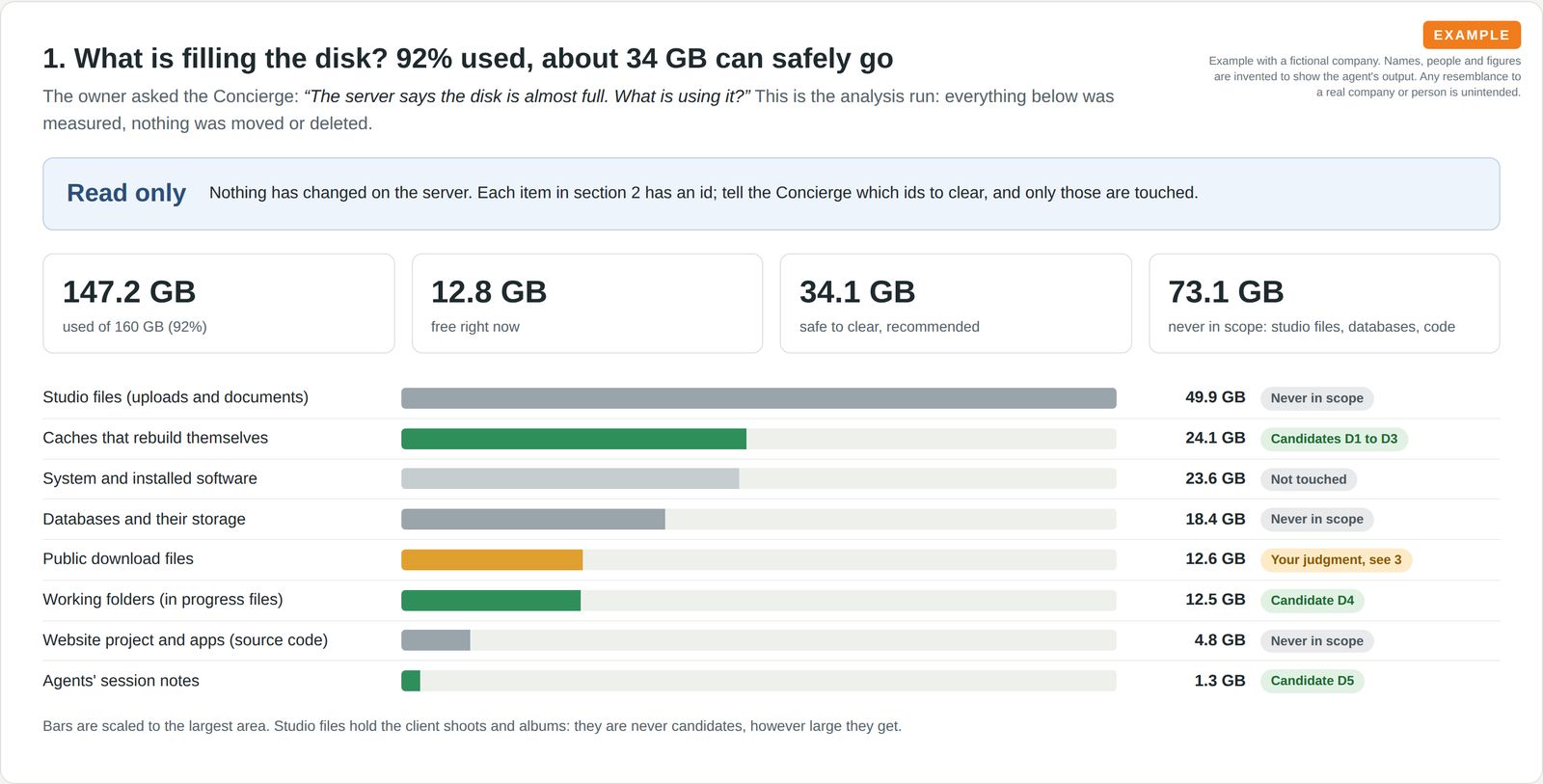Click the orange Public download files bar

tap(492, 559)
